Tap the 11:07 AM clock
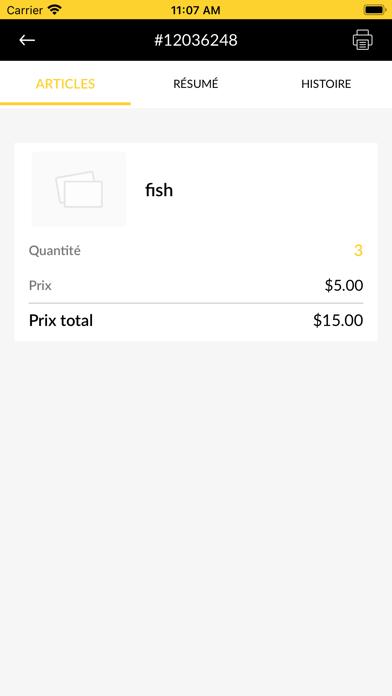 pos(196,10)
